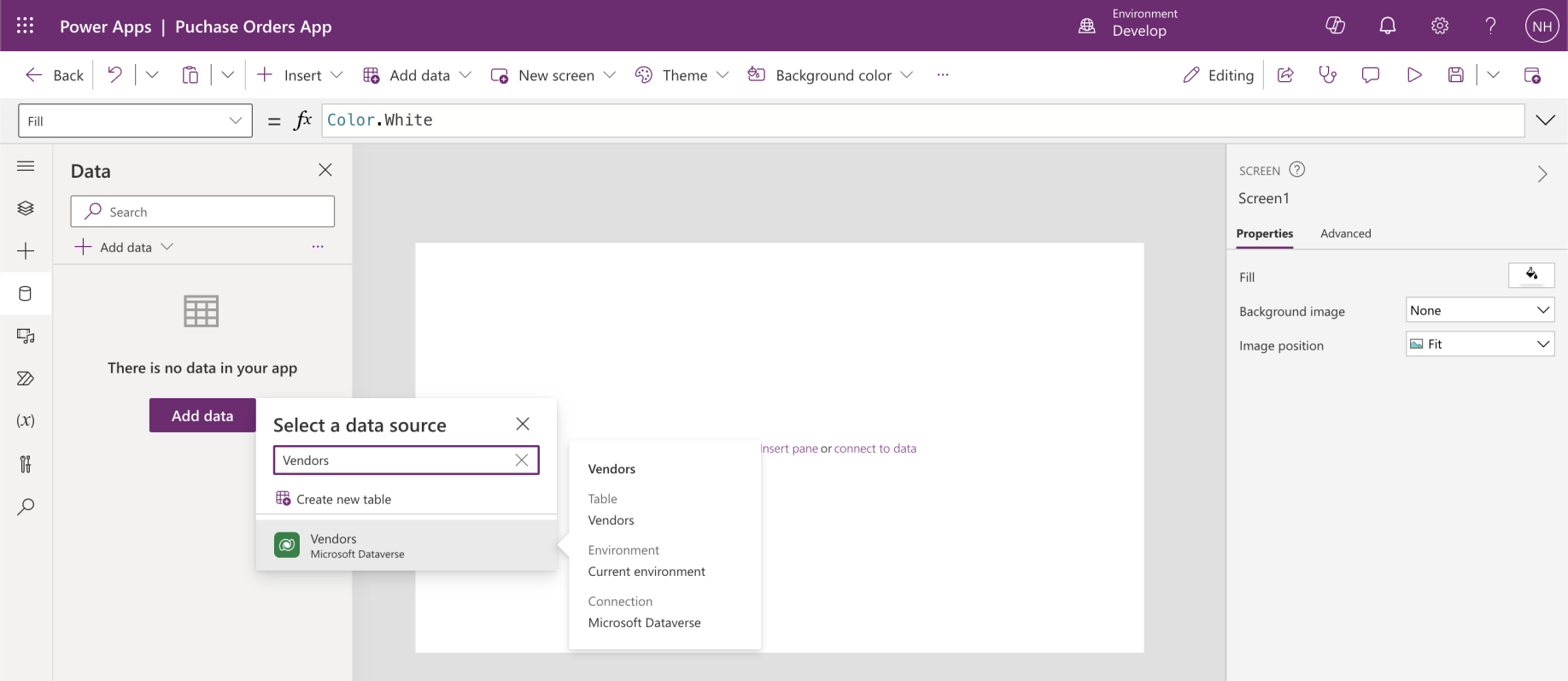
Task: Open the Tree view layers icon
Action: click(x=26, y=208)
